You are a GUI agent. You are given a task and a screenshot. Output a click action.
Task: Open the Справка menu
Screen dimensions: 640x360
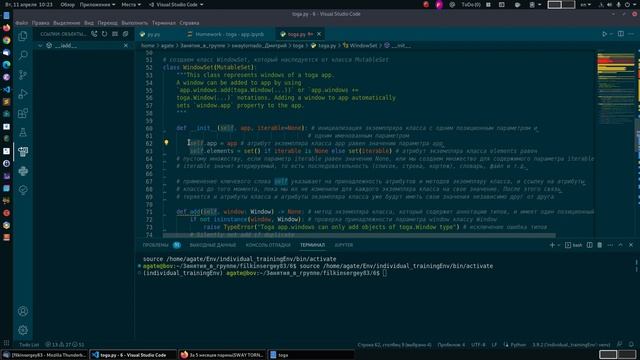189,23
